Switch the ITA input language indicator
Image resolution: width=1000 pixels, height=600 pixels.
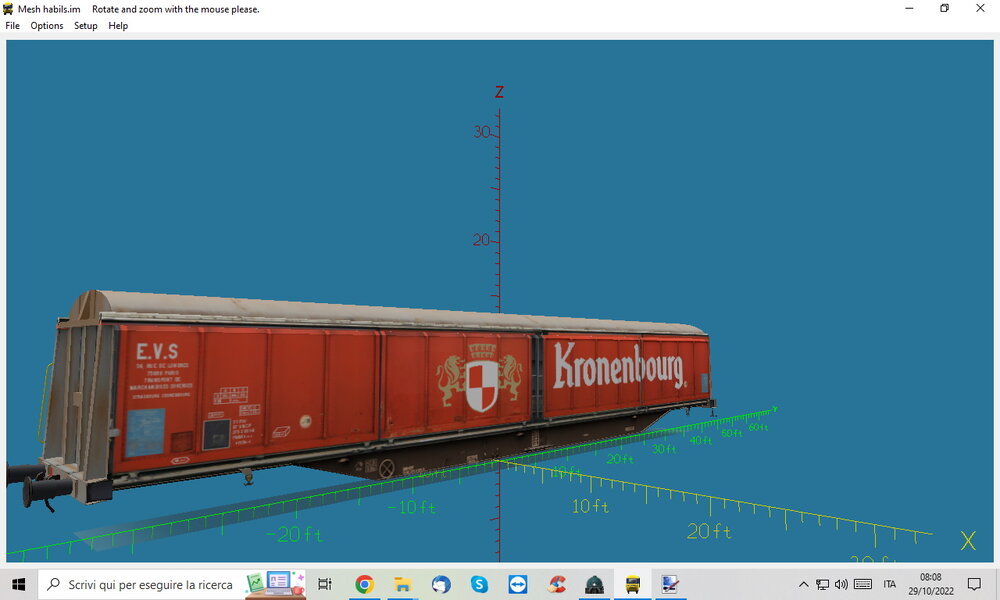tap(890, 584)
